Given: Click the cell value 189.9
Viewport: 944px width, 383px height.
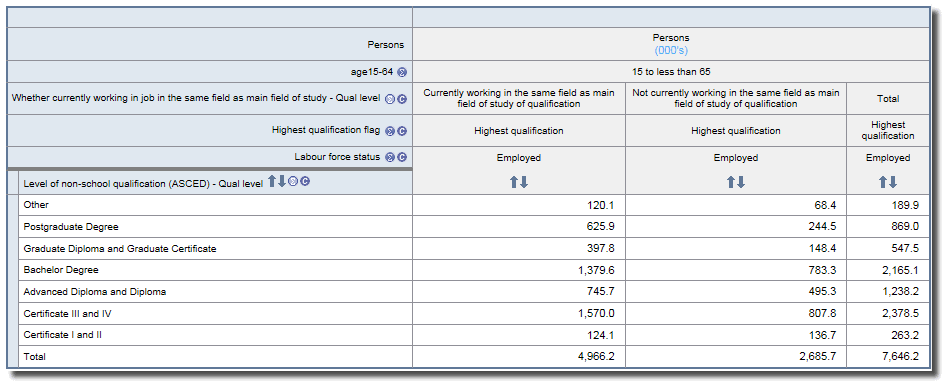Looking at the screenshot, I should tap(905, 205).
